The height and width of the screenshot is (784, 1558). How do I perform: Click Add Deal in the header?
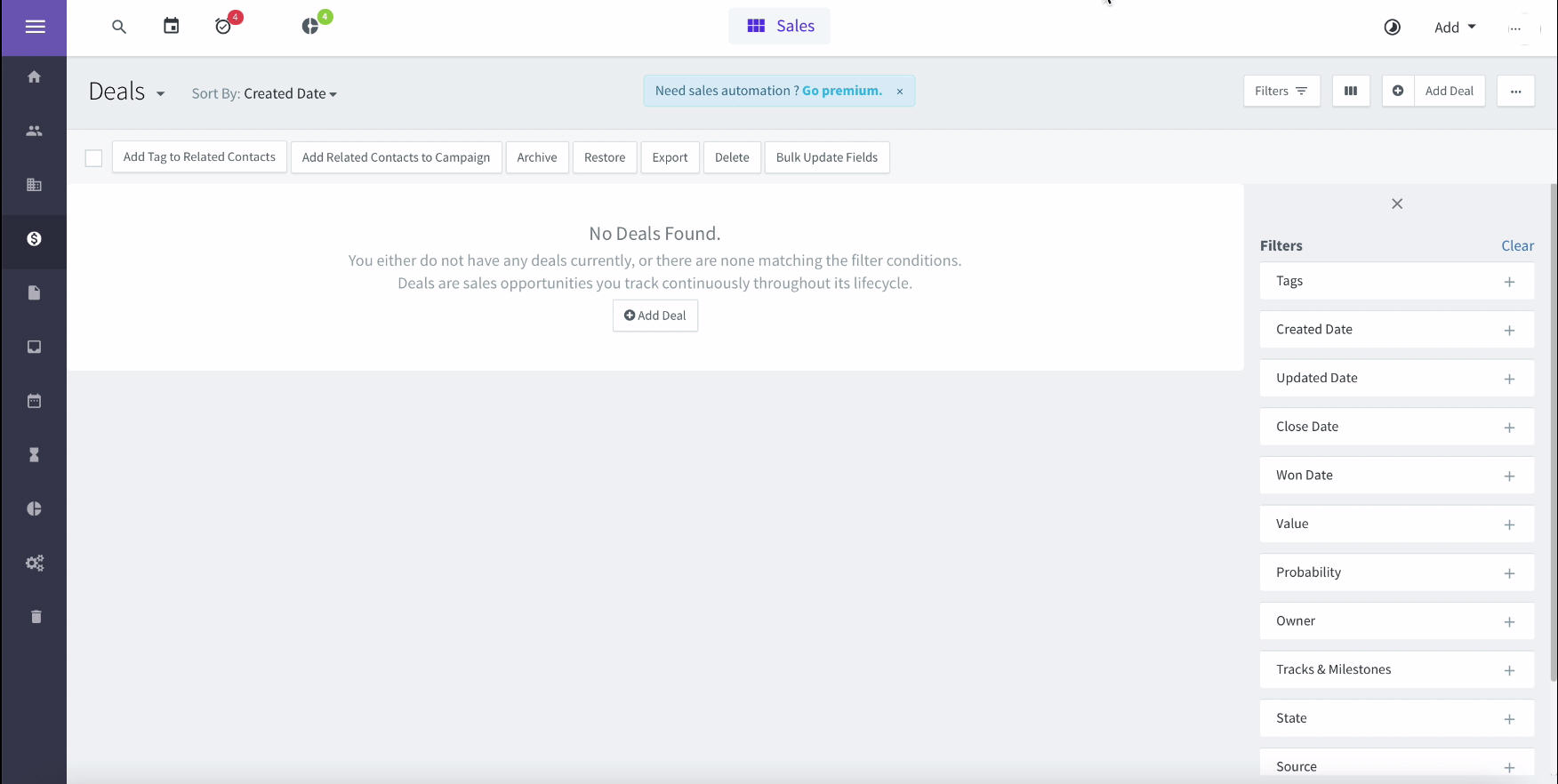(1450, 91)
